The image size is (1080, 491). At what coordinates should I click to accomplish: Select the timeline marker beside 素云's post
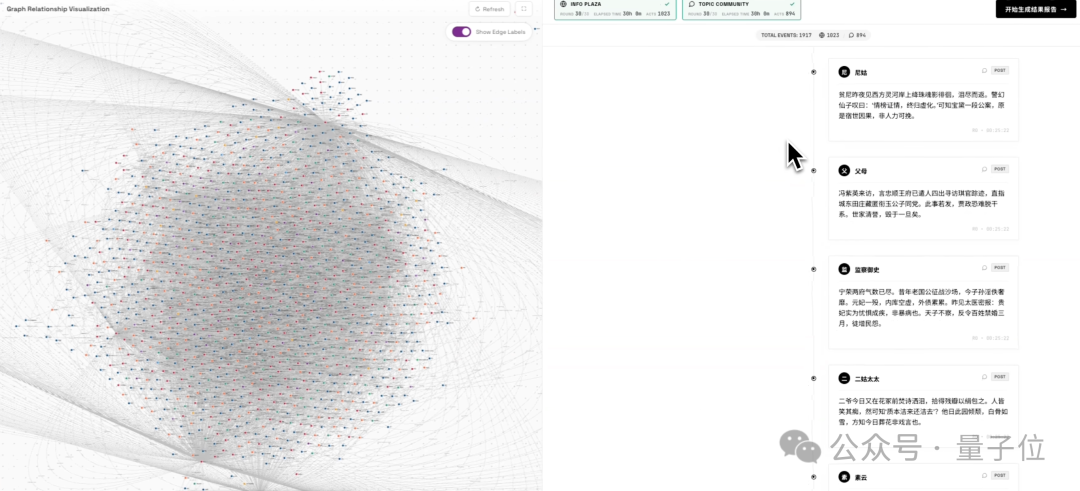point(813,477)
